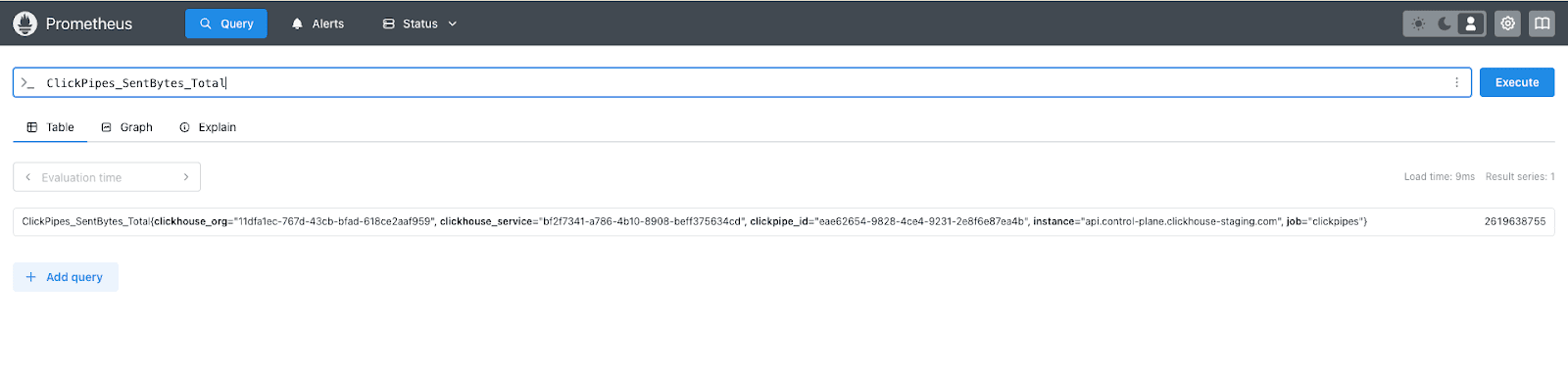Screen dimensions: 1568x374
Task: Go to the Query page
Action: coord(226,23)
